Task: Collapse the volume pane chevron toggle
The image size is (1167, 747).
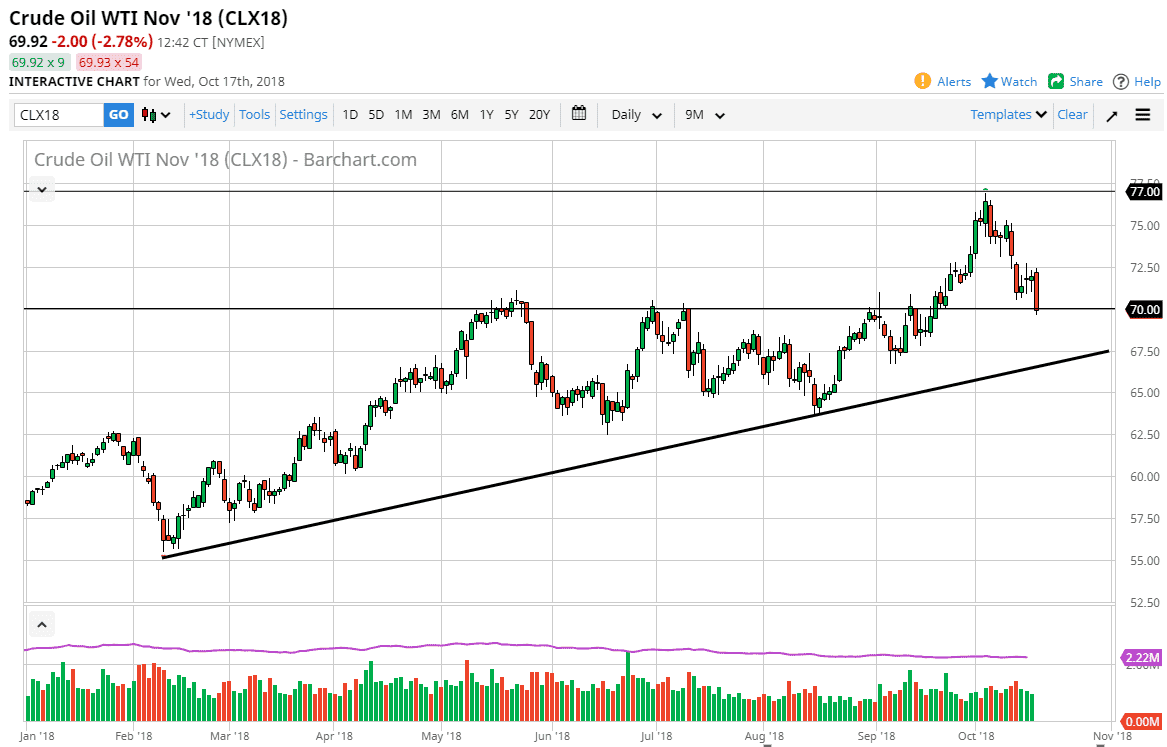Action: pos(42,624)
